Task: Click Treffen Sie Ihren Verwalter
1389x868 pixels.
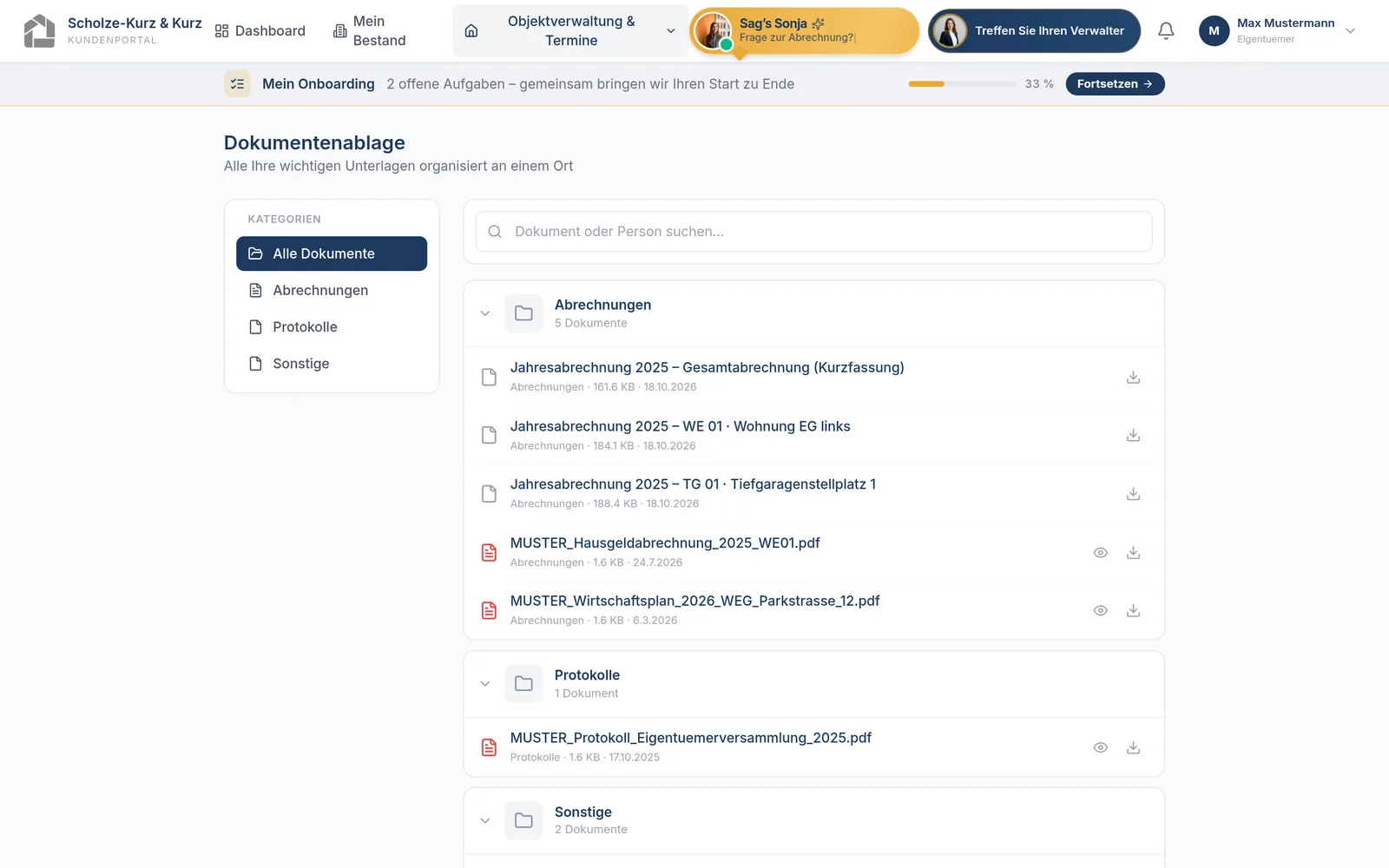Action: click(x=1034, y=31)
